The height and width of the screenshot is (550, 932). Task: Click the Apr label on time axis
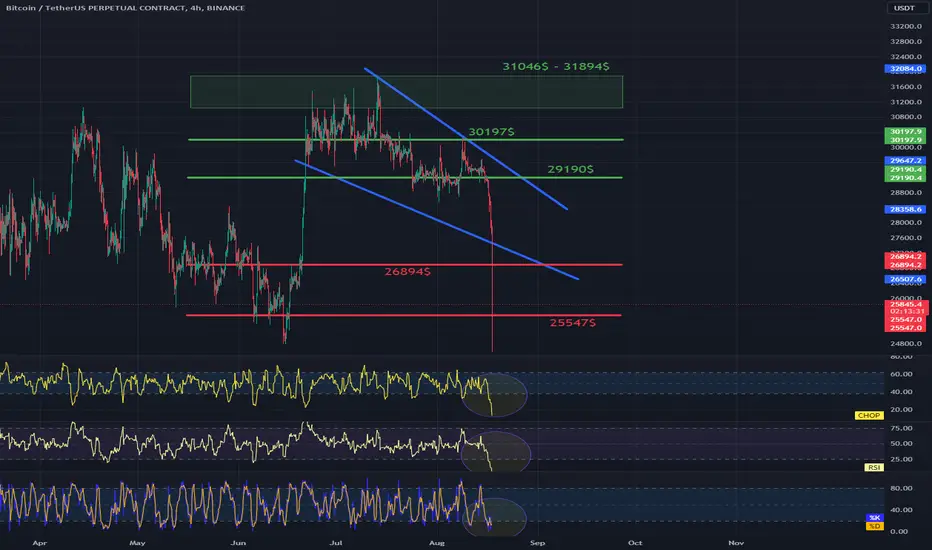[40, 543]
